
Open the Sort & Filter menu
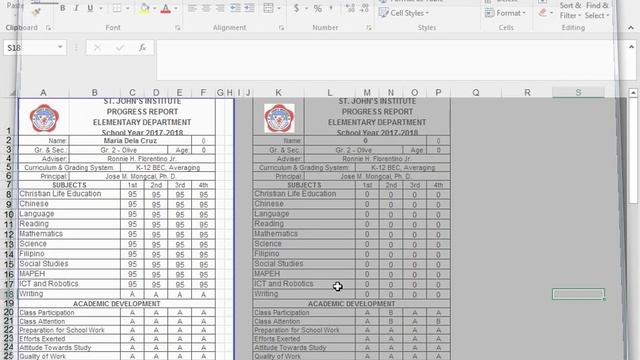click(570, 11)
